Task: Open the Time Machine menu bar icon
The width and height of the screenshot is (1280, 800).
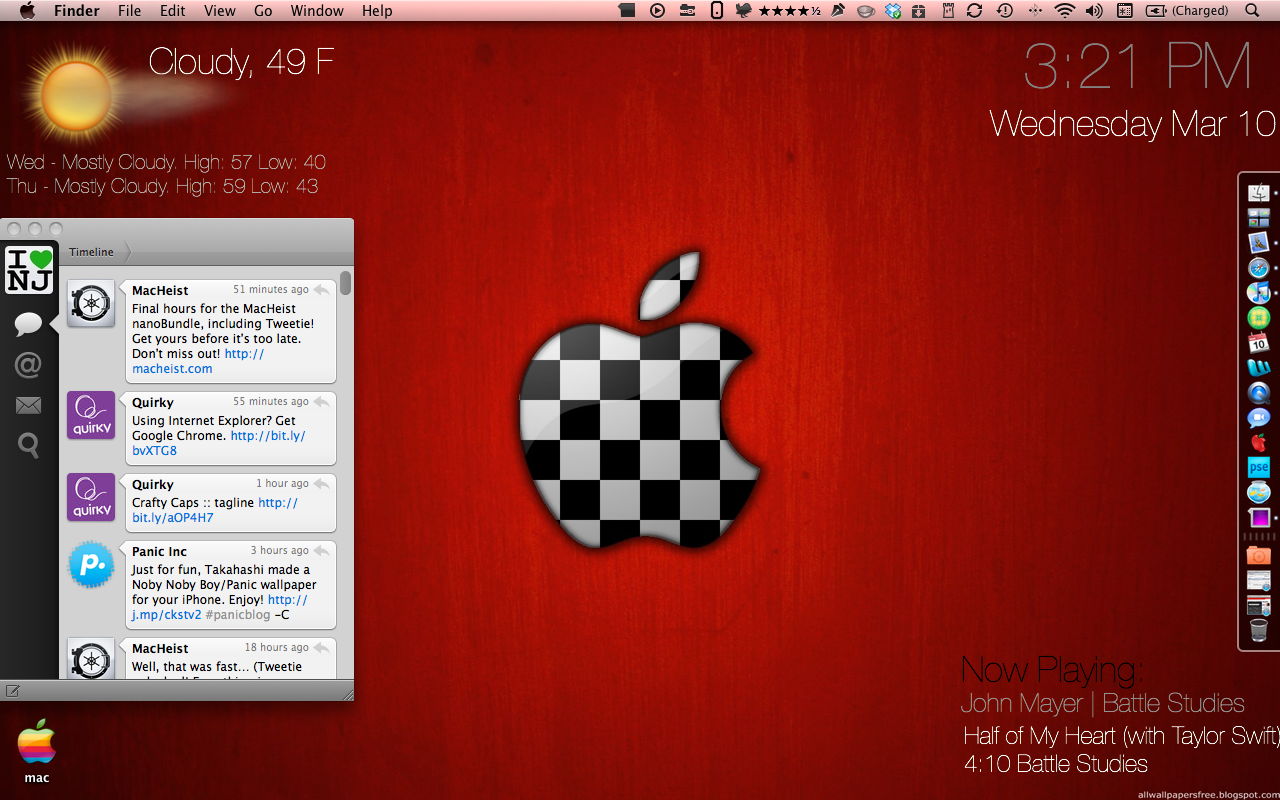Action: tap(1004, 11)
